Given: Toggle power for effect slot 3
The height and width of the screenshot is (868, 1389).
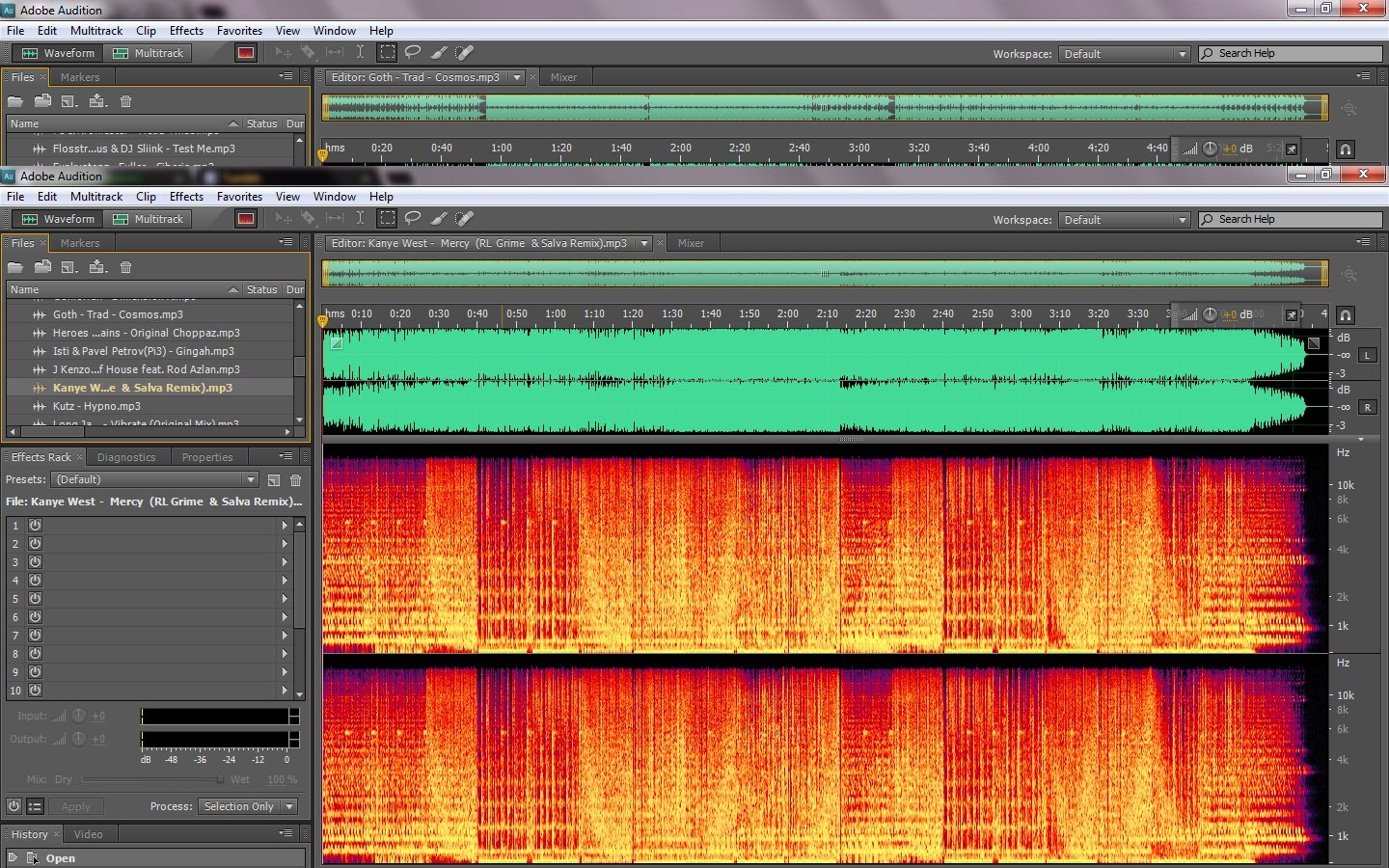Looking at the screenshot, I should (x=35, y=562).
